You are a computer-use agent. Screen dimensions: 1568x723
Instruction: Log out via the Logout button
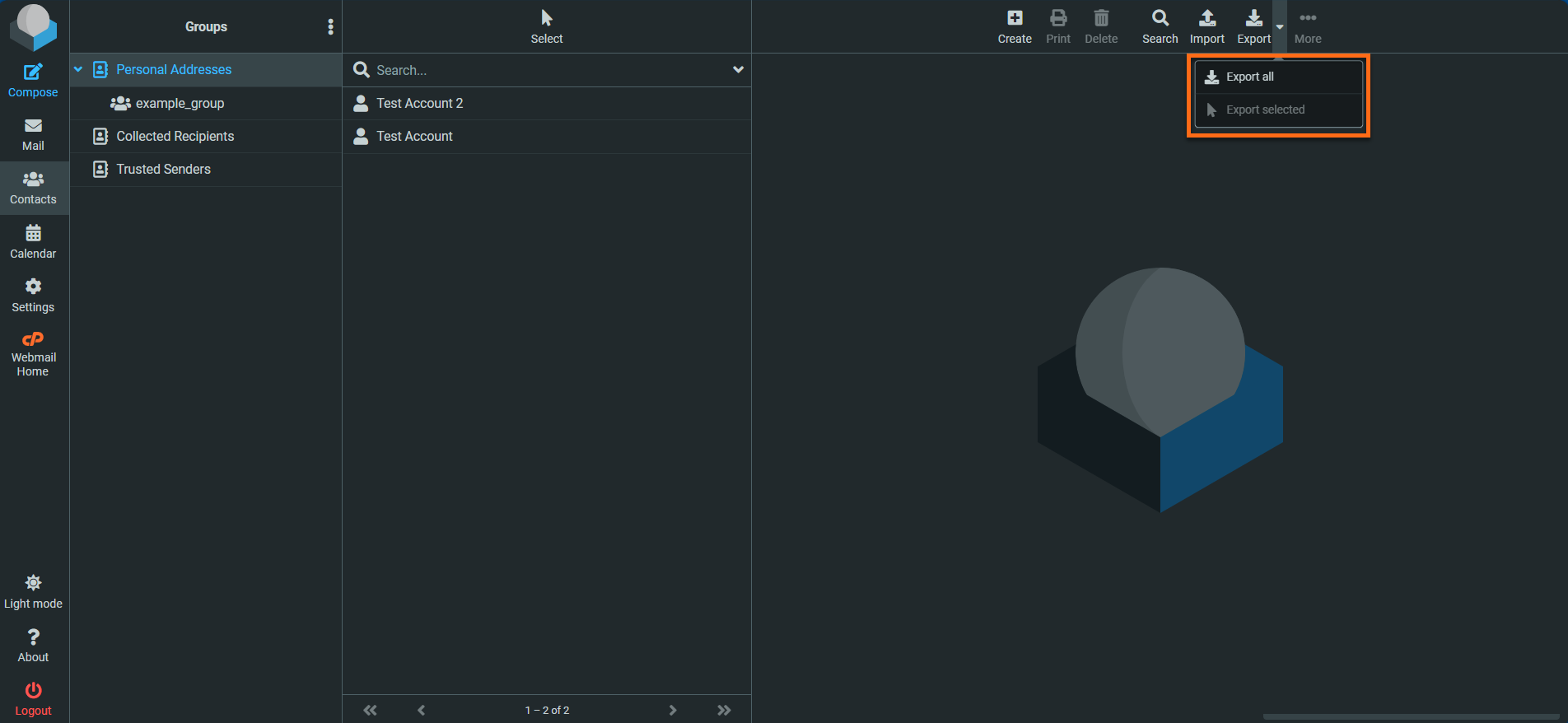pos(33,699)
